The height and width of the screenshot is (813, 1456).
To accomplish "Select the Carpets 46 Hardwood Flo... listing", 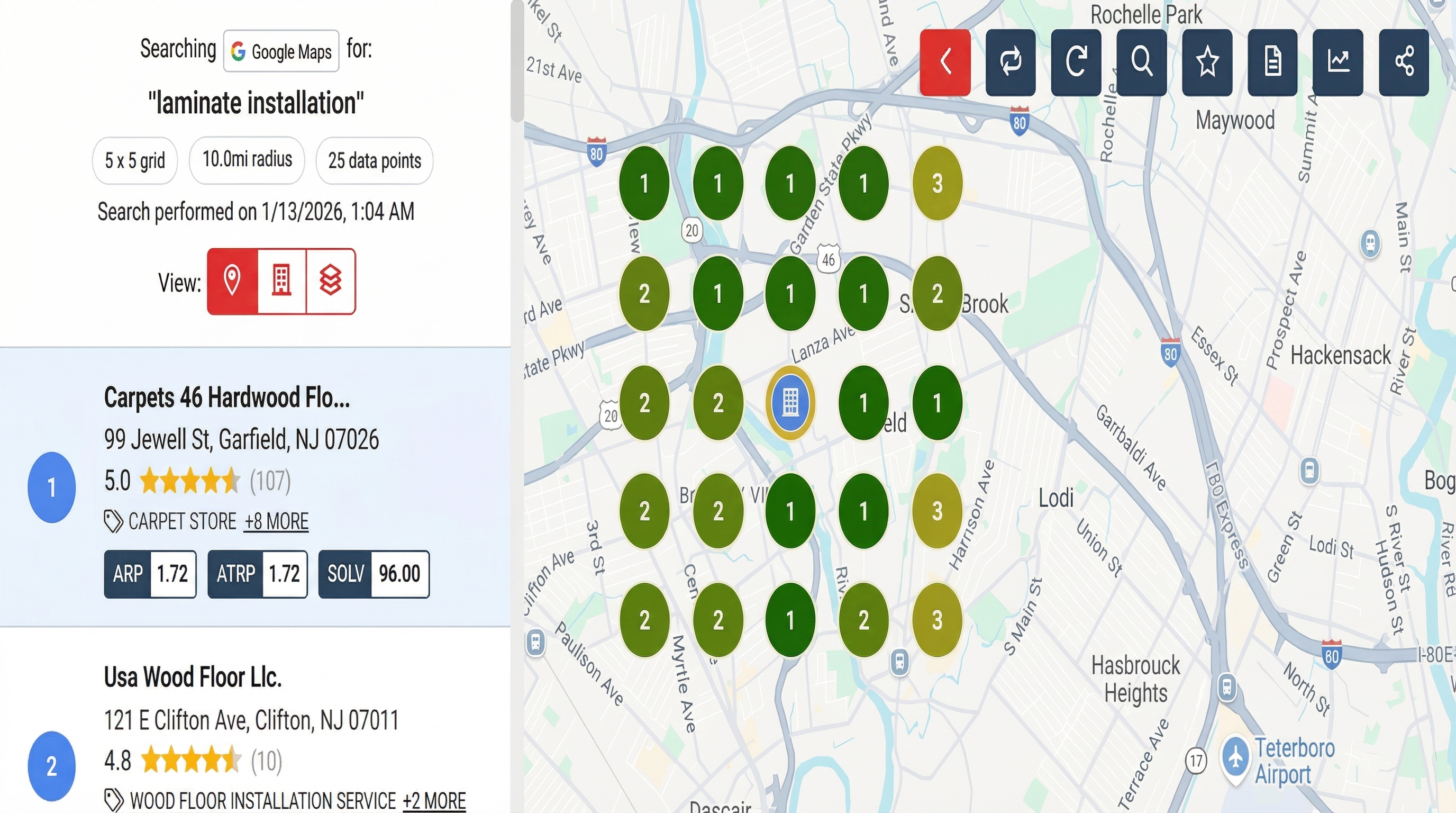I will click(x=226, y=398).
